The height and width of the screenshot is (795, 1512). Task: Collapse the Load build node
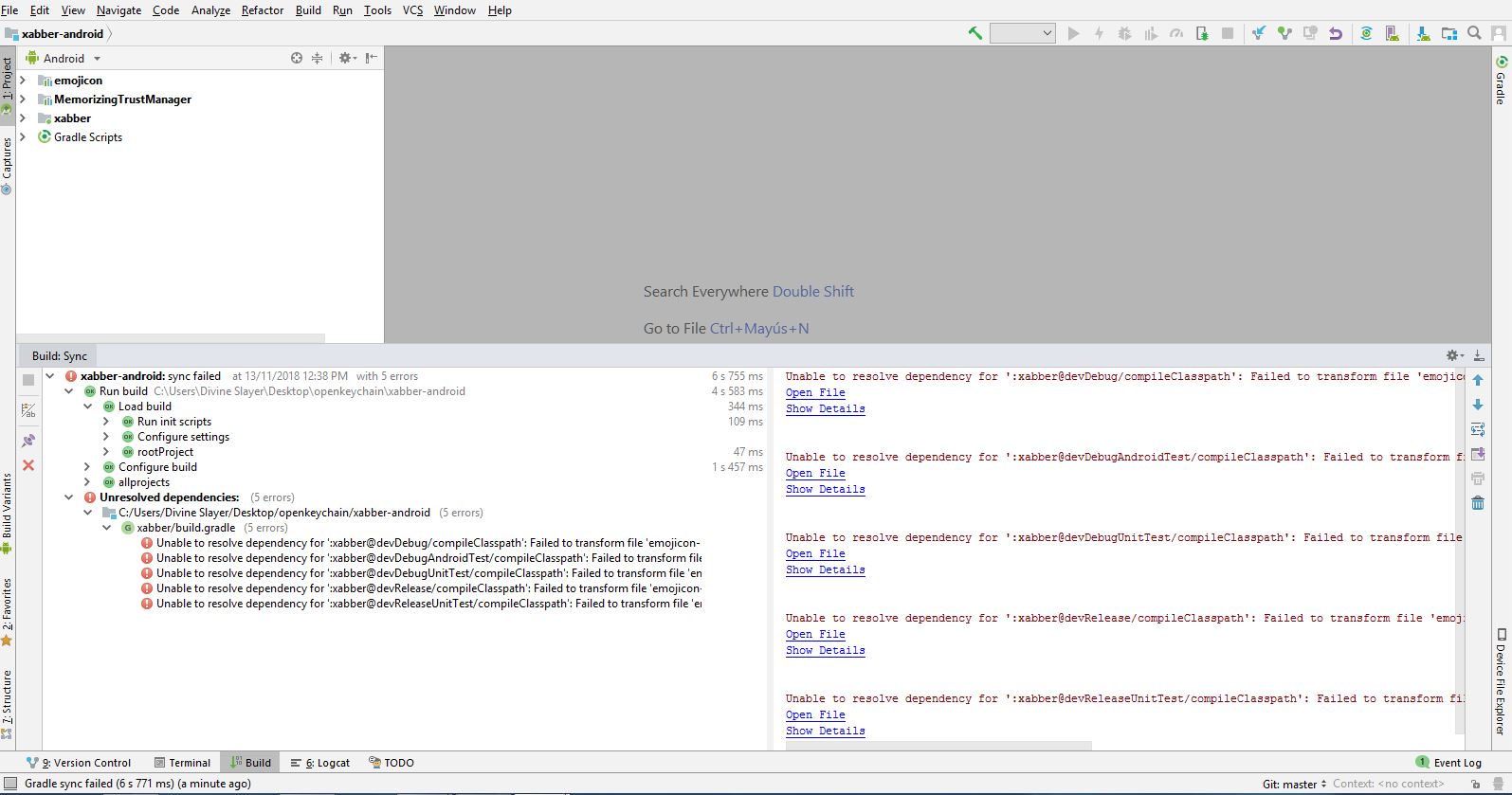87,407
